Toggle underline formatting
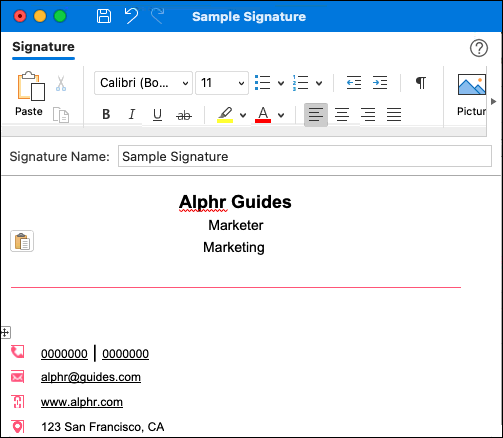This screenshot has width=503, height=438. click(157, 115)
